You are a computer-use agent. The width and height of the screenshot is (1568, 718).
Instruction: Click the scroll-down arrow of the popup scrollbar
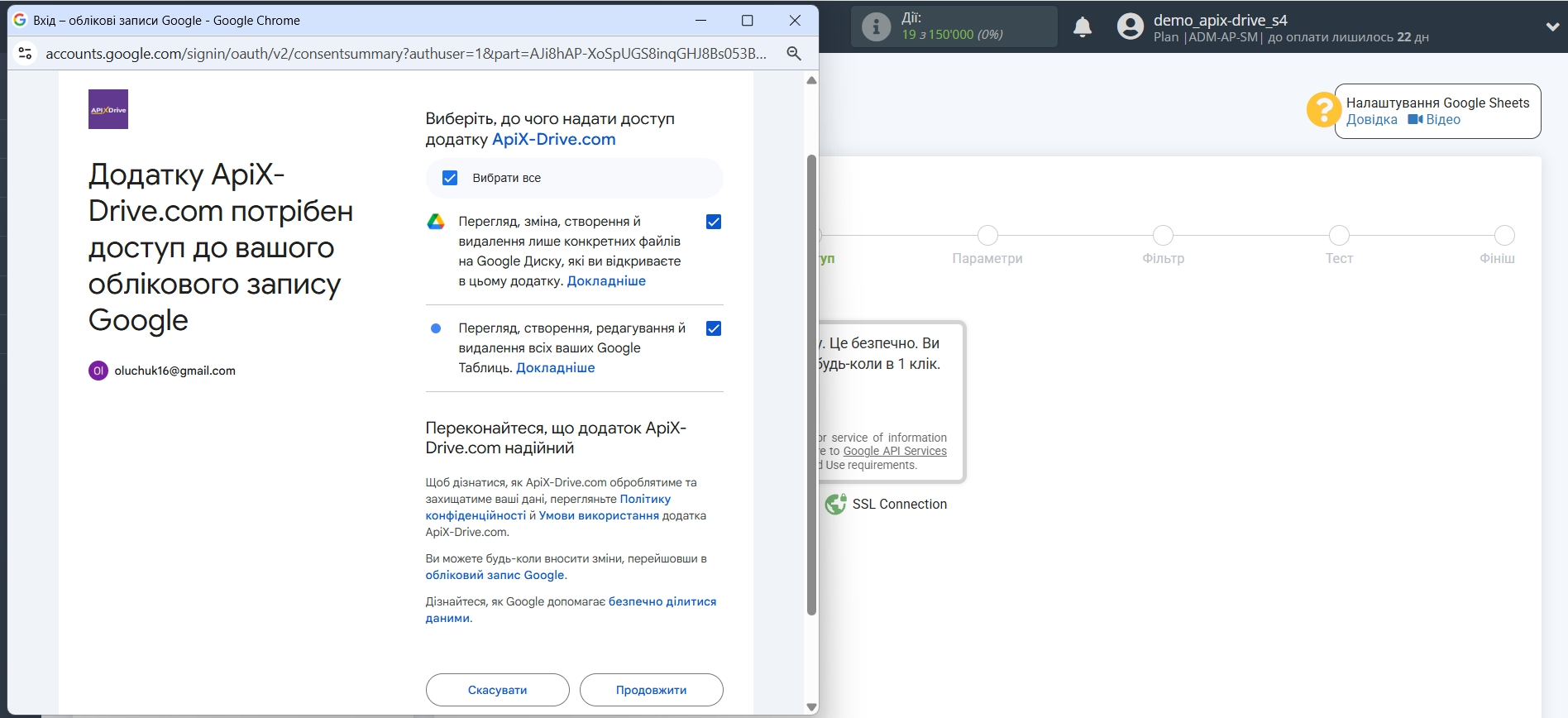point(811,707)
